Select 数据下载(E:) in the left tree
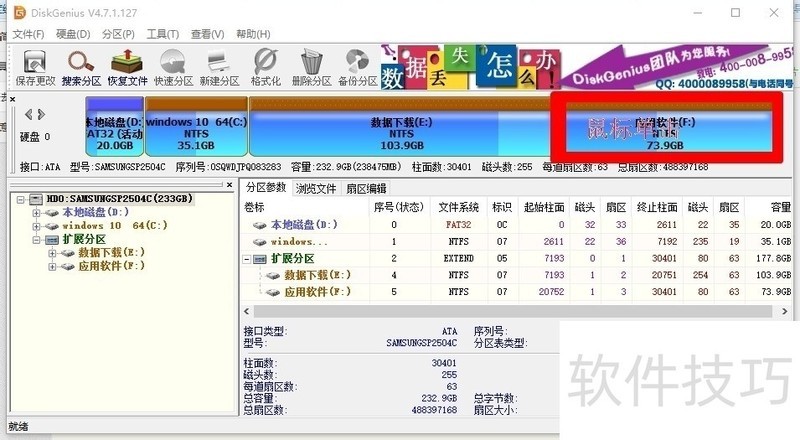 (111, 252)
